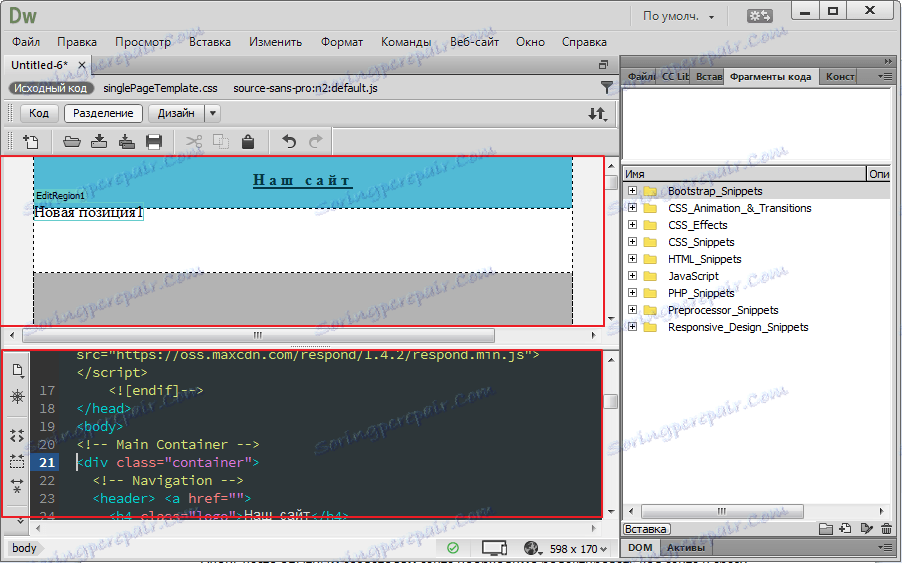Collapse selection icon in the code toolbar
The width and height of the screenshot is (902, 563).
17,461
